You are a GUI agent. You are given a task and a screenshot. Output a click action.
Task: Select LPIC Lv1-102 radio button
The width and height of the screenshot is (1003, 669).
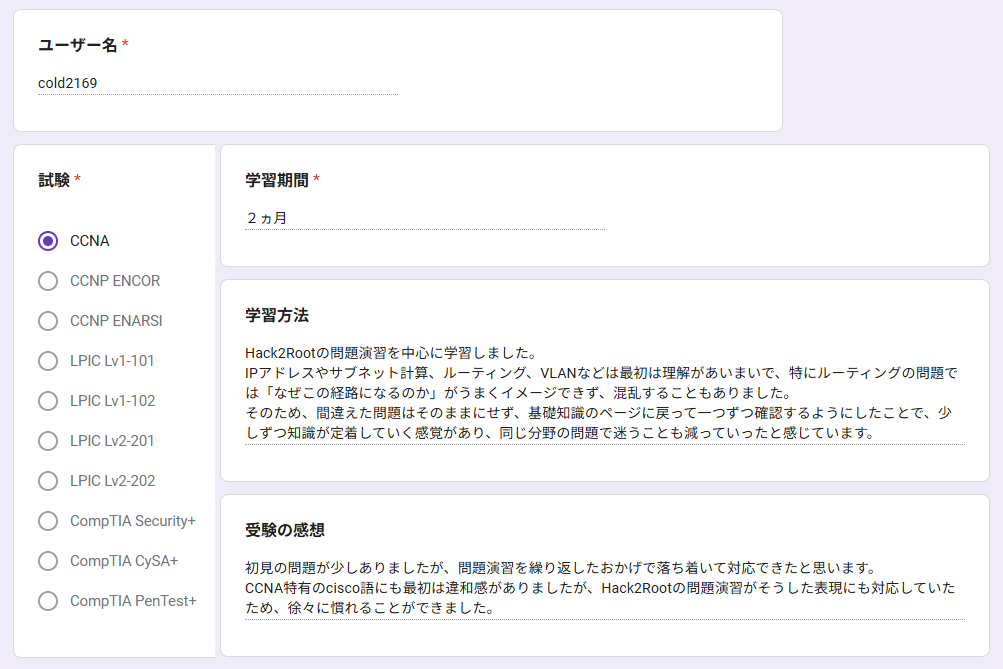point(48,401)
